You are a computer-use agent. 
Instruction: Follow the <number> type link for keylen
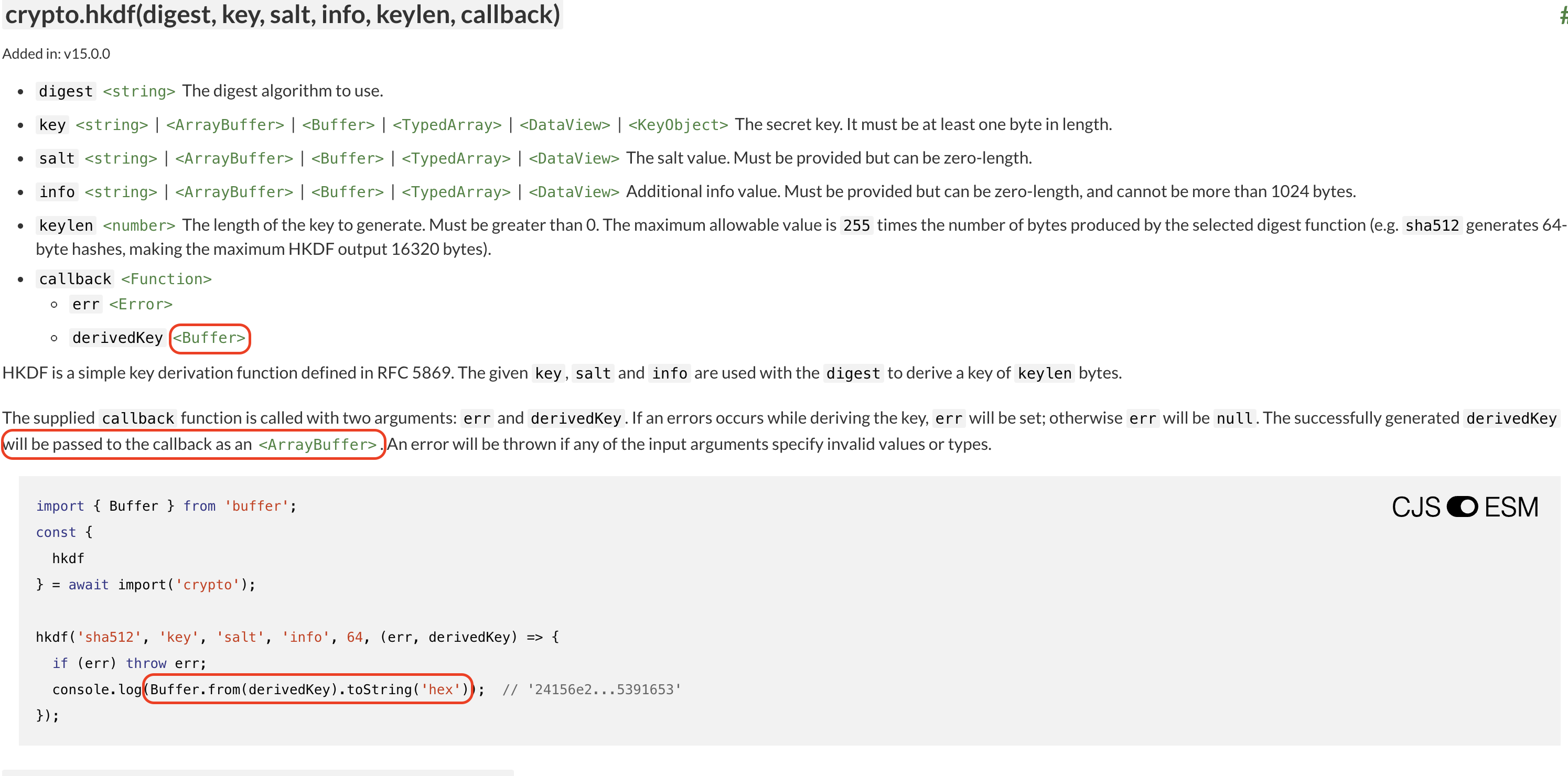pos(139,225)
